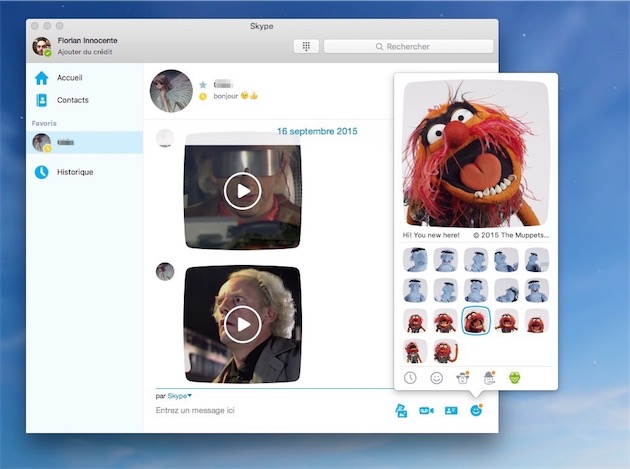Click the send file icon
The image size is (630, 469).
point(401,410)
